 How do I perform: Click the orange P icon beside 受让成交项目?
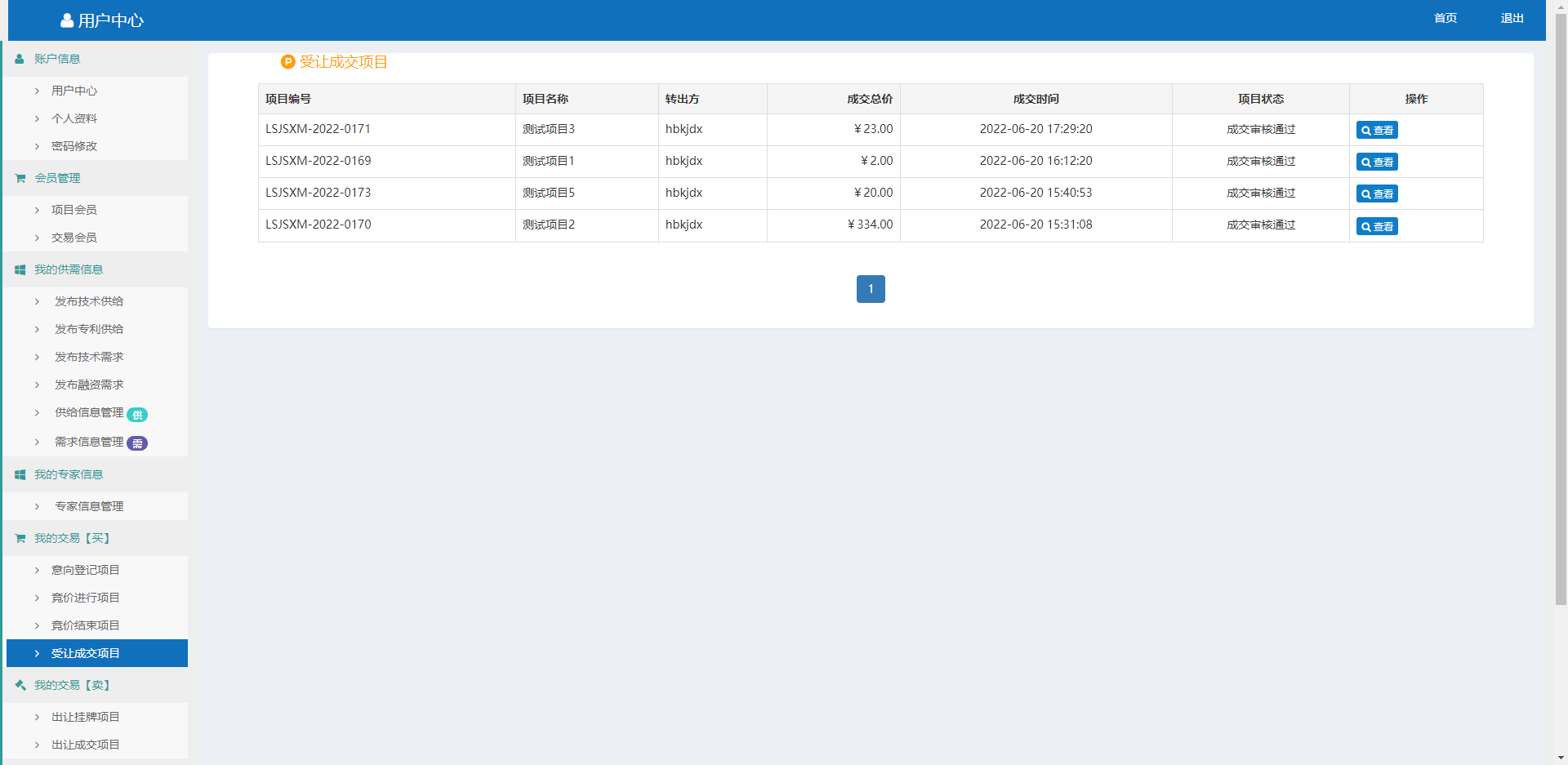click(287, 62)
